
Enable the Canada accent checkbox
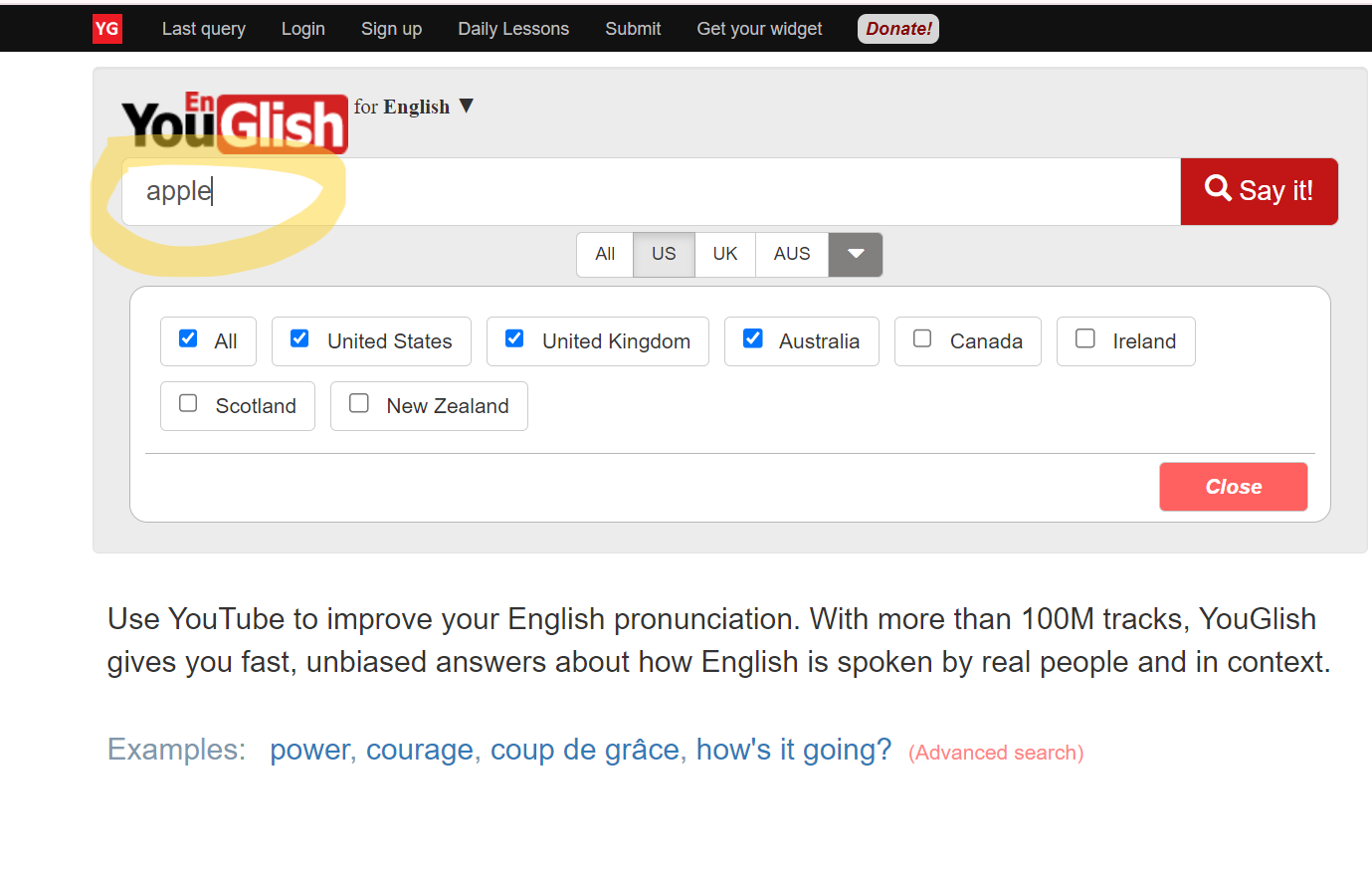(x=921, y=338)
